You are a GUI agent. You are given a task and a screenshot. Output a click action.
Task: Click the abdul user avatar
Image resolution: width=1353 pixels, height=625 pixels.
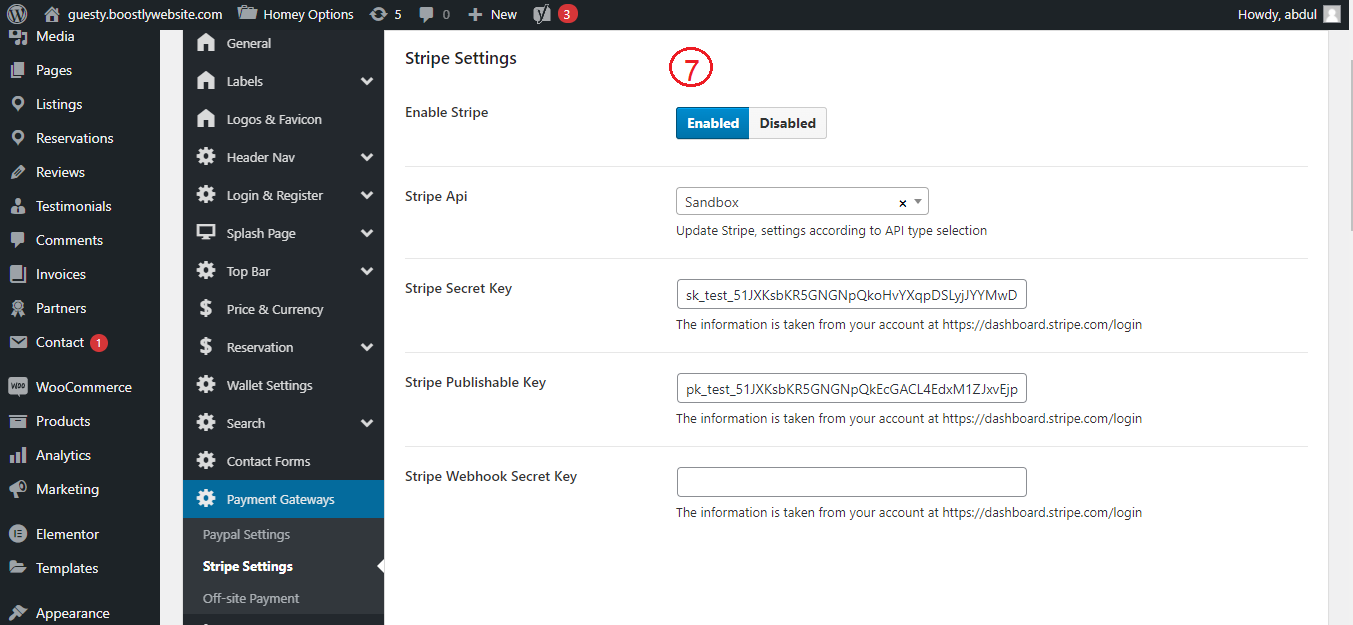coord(1331,14)
